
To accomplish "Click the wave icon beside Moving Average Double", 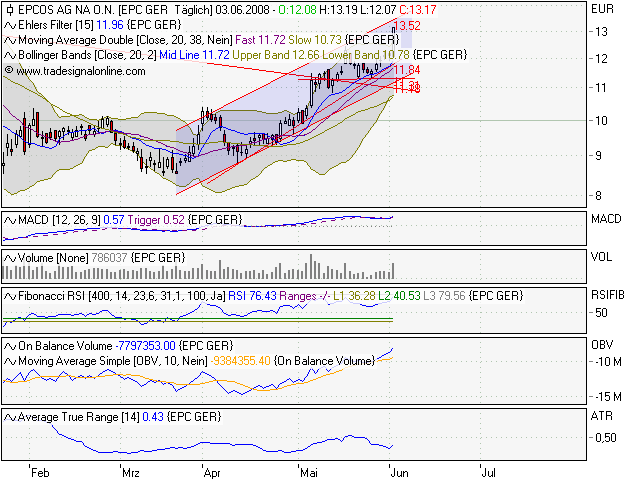I will pos(10,40).
